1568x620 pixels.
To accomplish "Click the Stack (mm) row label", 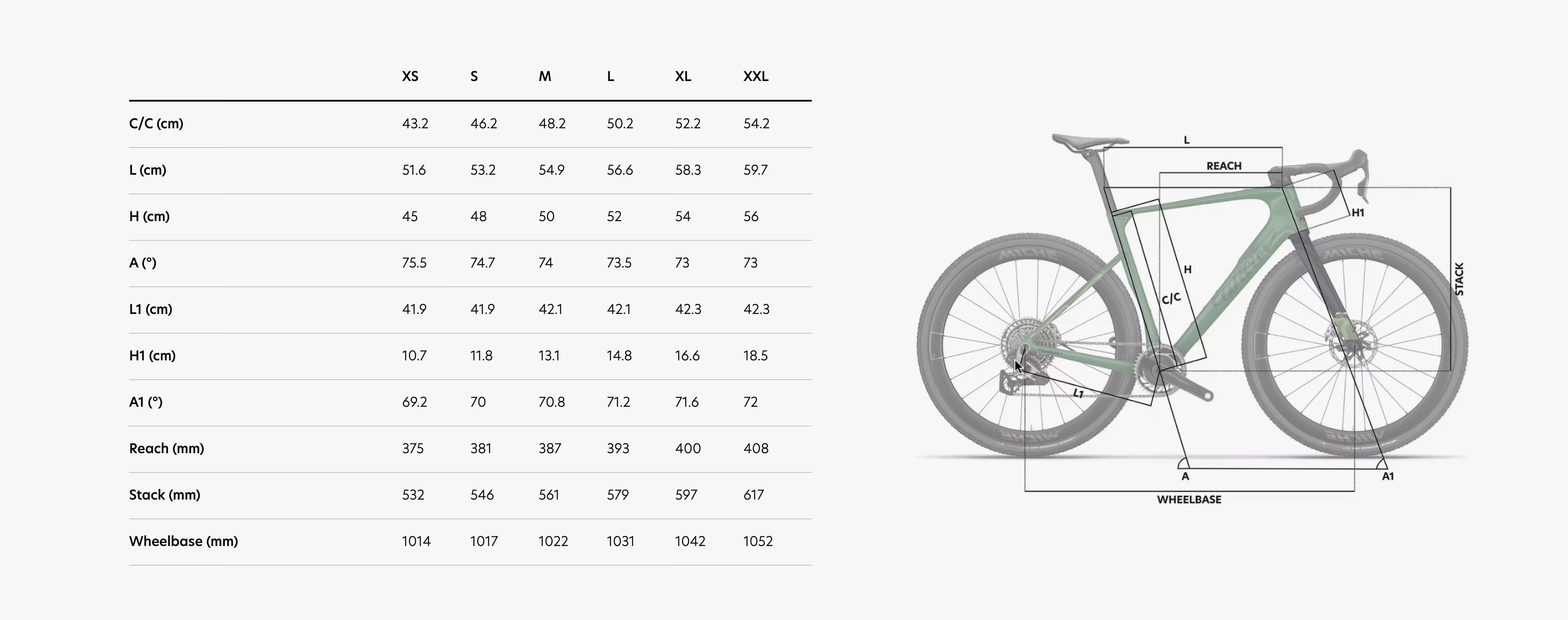I will click(165, 495).
